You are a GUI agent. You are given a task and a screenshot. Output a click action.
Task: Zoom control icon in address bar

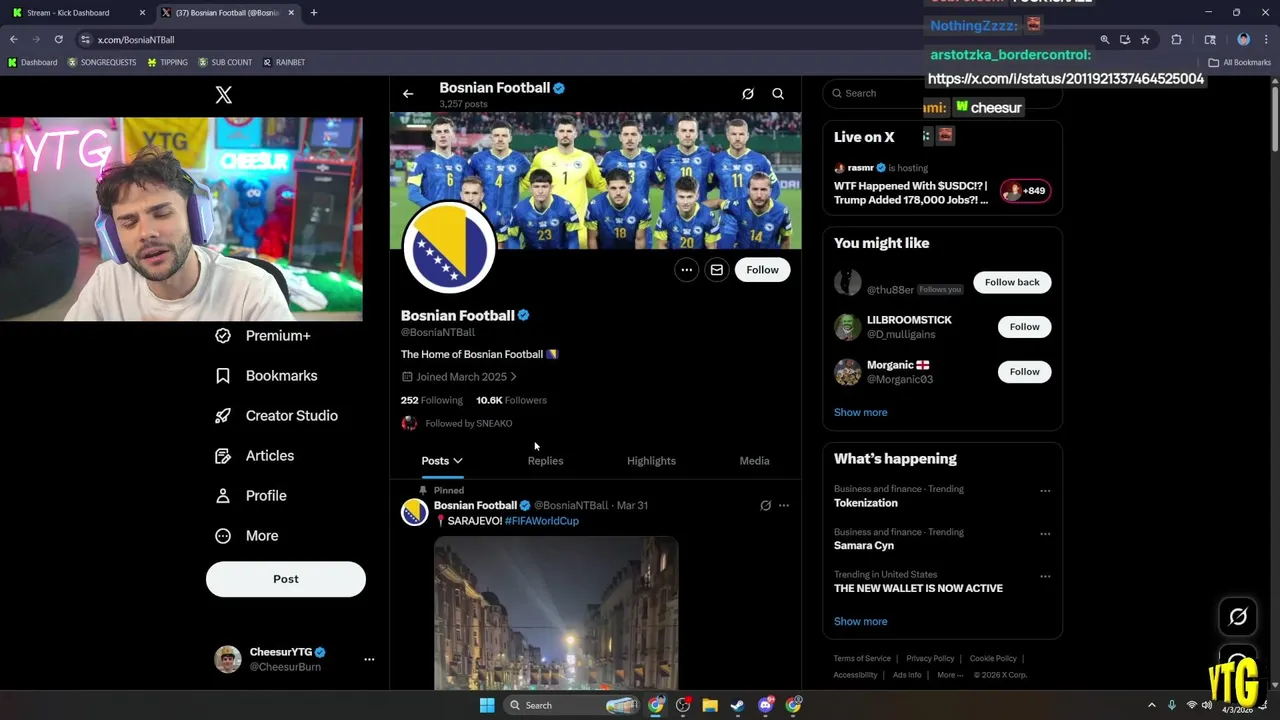[1105, 40]
